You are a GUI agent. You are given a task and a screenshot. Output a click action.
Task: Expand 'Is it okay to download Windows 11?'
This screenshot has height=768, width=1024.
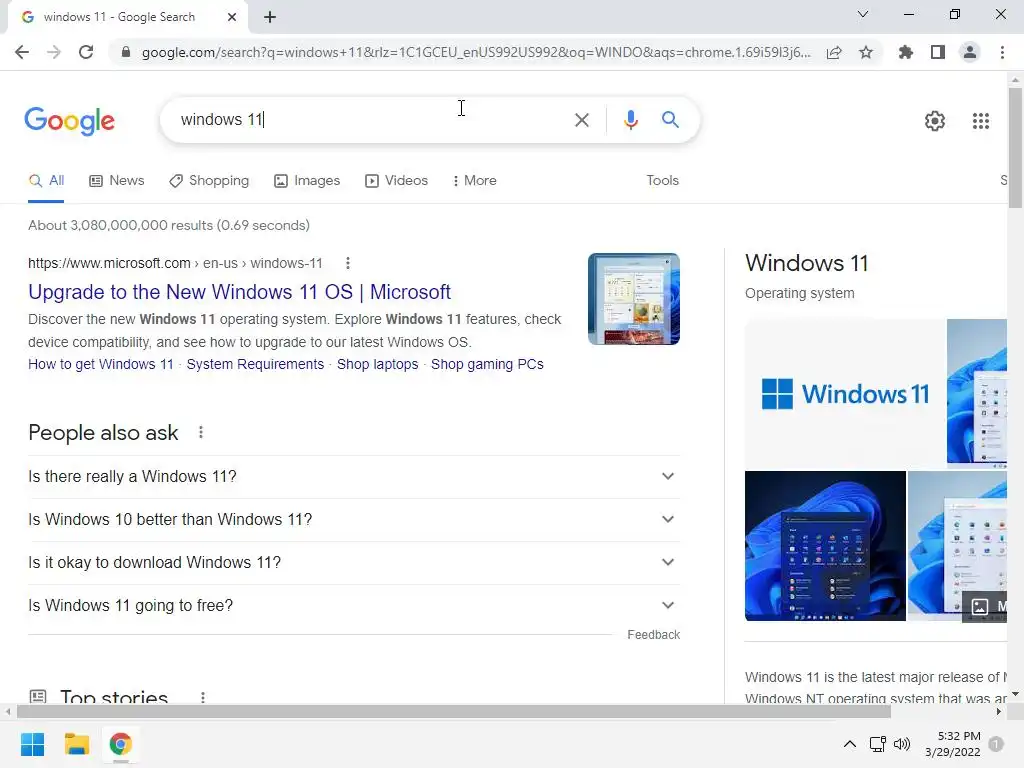tap(354, 563)
